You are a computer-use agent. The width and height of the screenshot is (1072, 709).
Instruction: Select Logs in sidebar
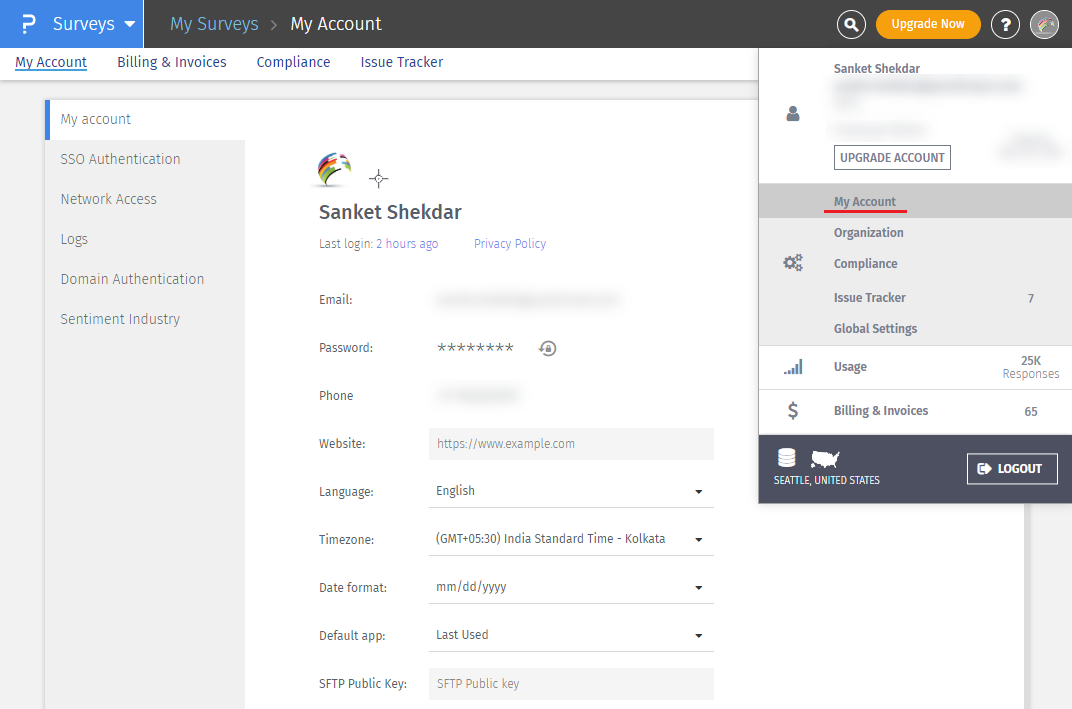pyautogui.click(x=145, y=239)
